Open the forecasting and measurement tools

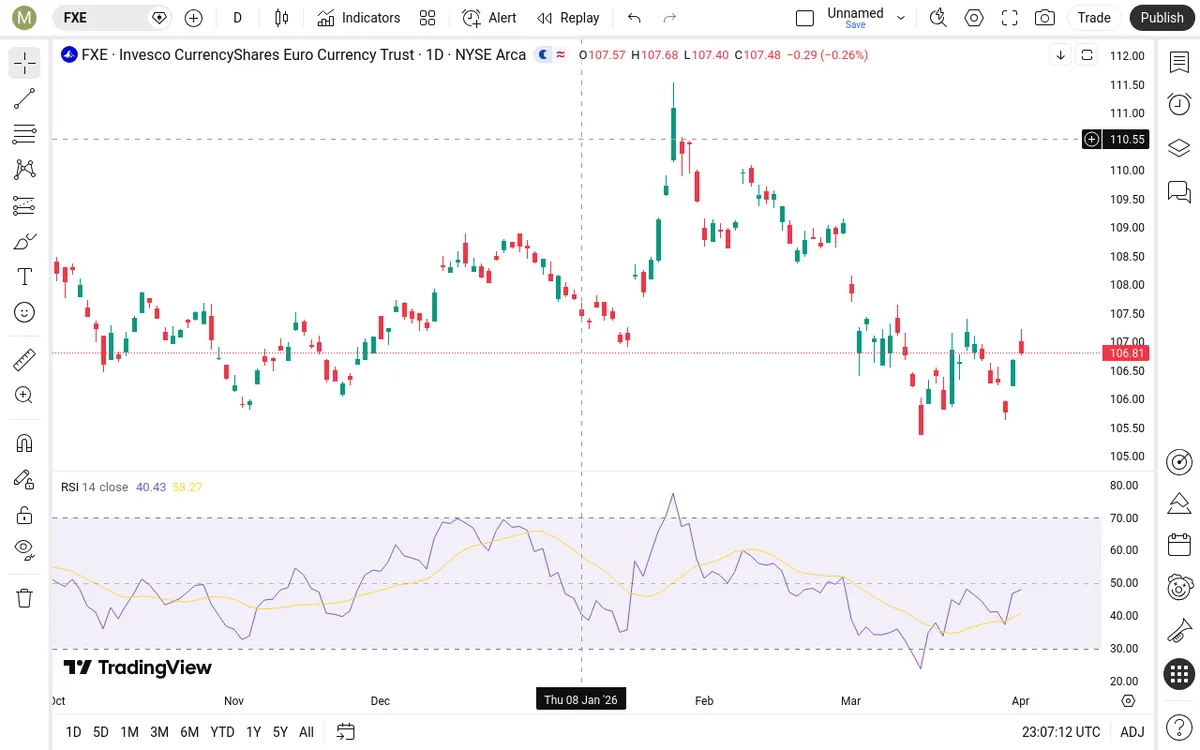click(x=25, y=205)
